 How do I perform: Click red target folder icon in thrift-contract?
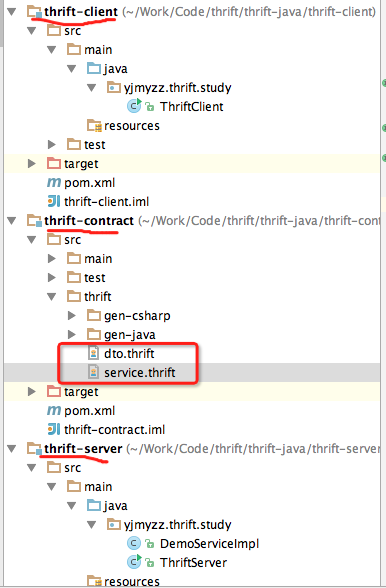point(54,391)
